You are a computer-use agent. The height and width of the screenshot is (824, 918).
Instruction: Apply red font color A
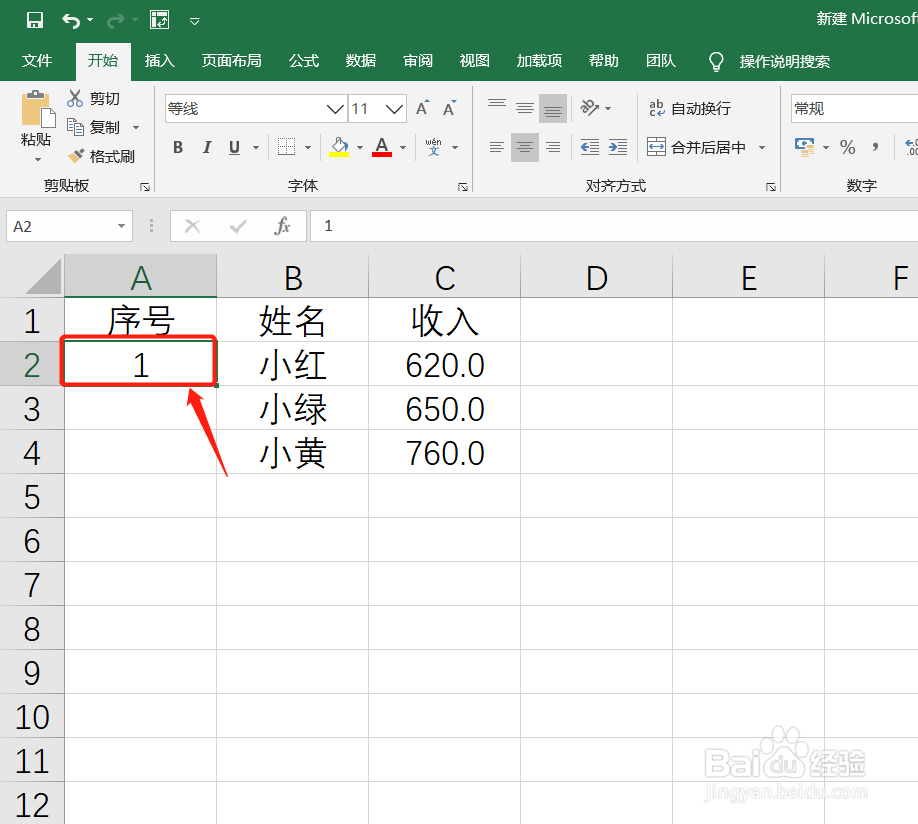coord(382,147)
